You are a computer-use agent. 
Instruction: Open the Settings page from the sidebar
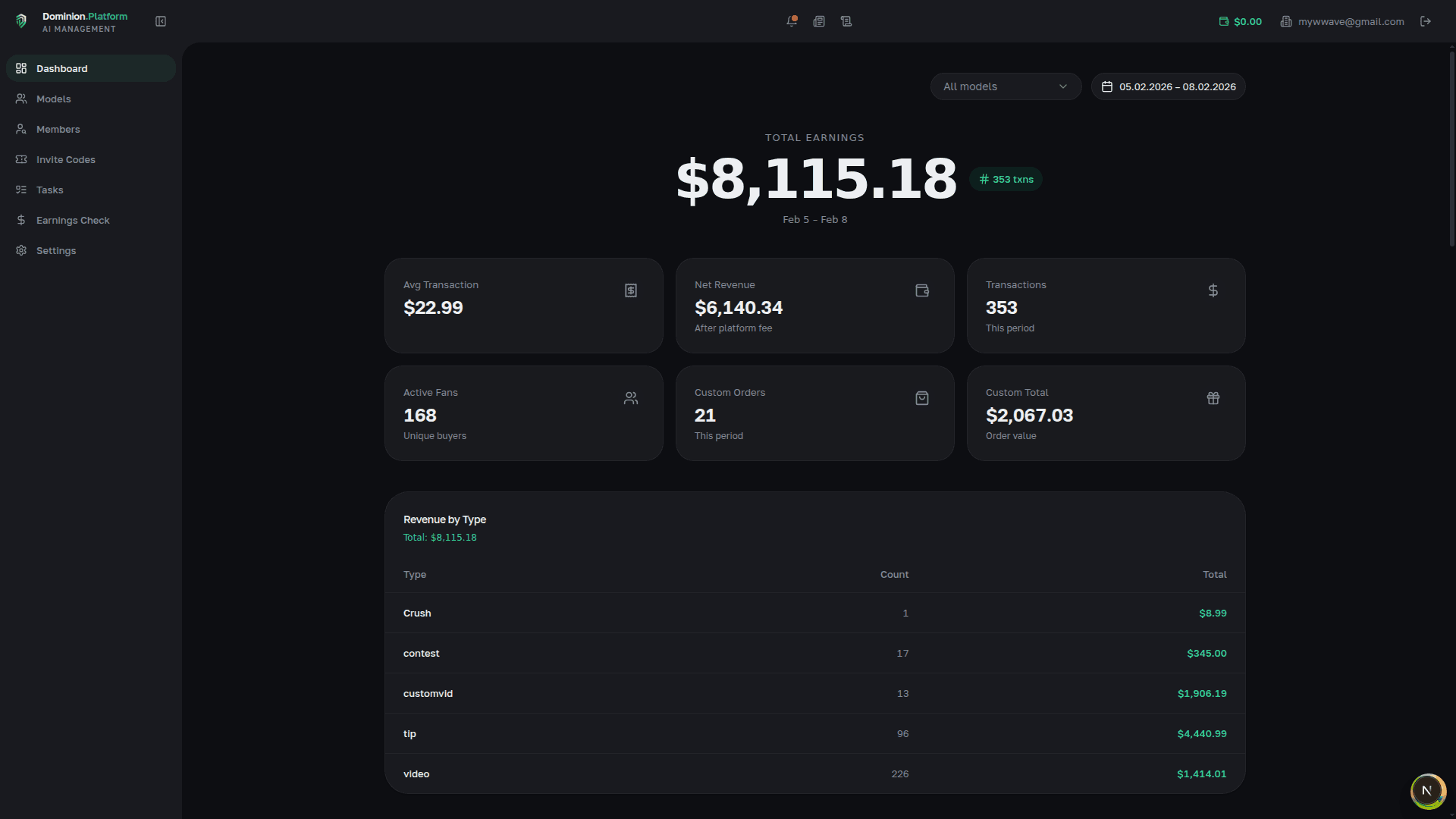click(x=56, y=250)
